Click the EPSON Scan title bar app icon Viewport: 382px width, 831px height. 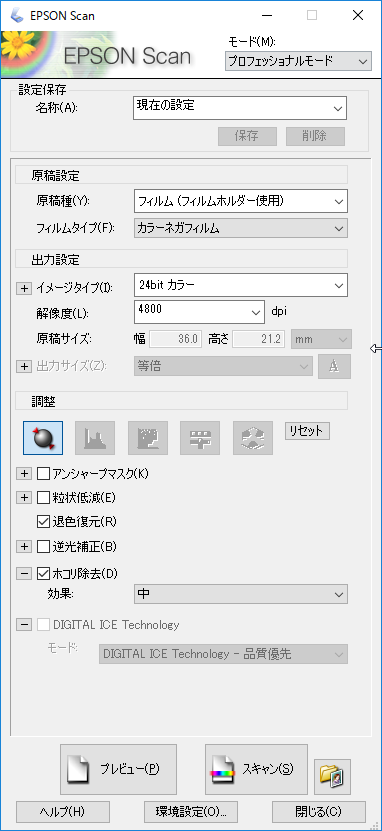pyautogui.click(x=17, y=15)
